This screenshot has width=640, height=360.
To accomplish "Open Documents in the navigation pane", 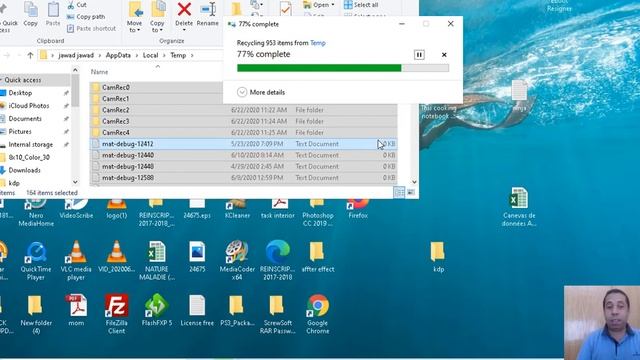I will pyautogui.click(x=25, y=119).
